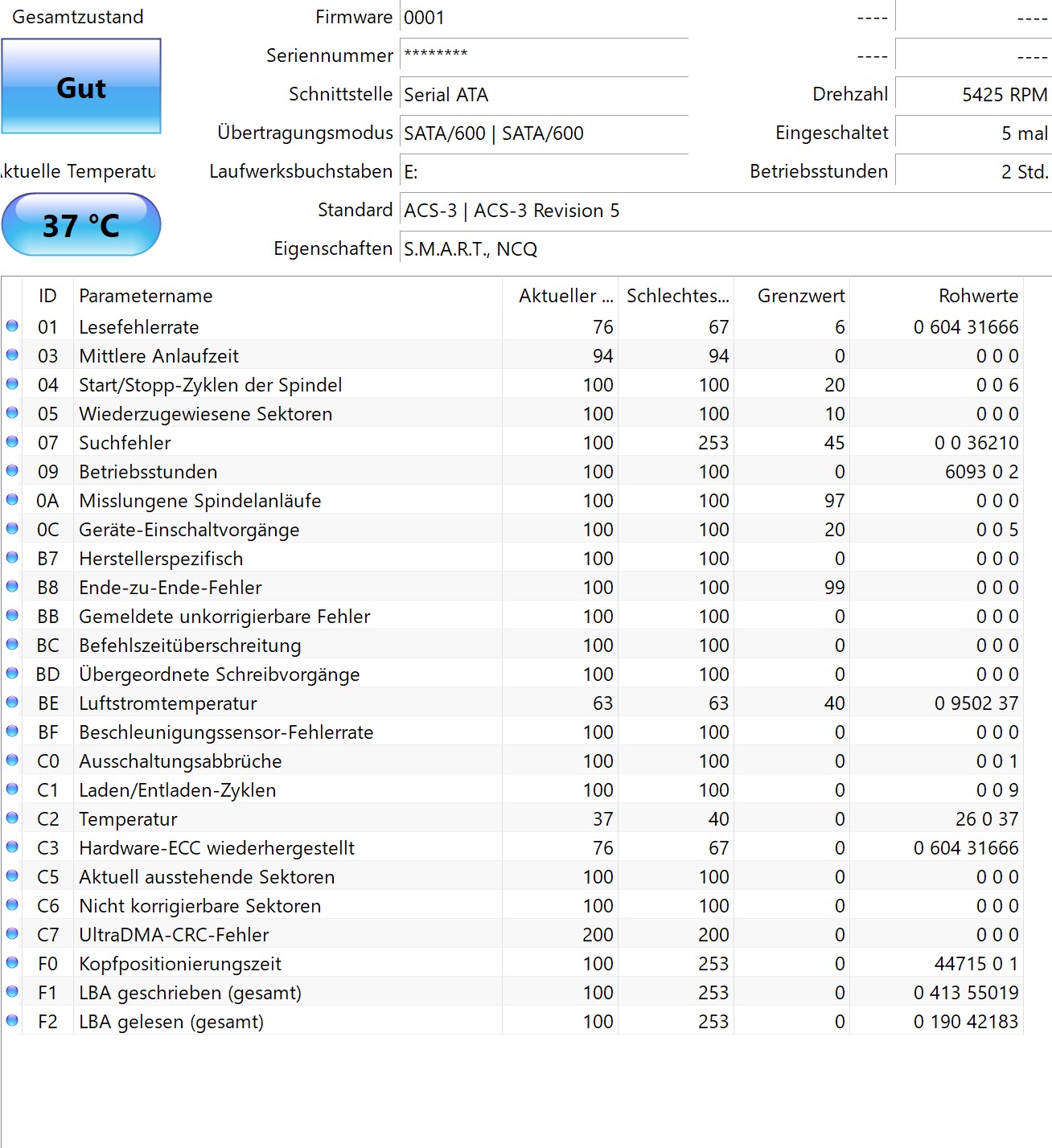Select raw value 26 0 37

point(987,819)
